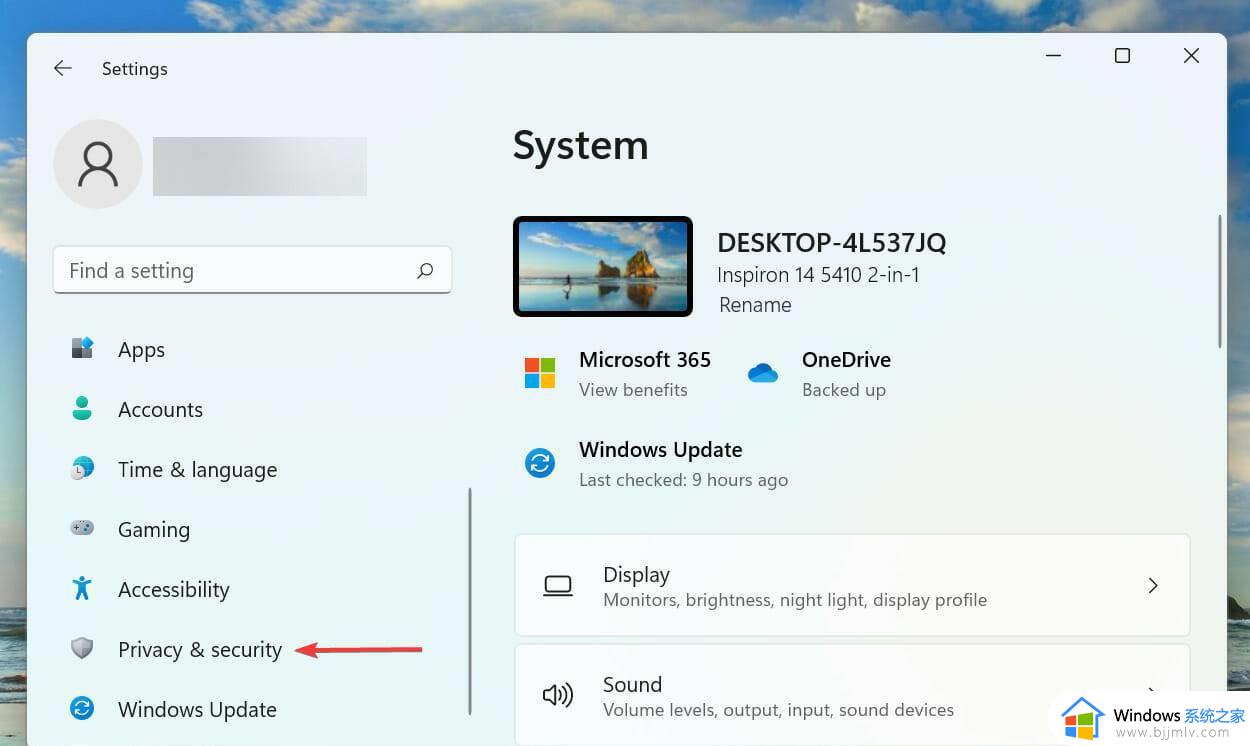
Task: Click the sidebar navigation scrollbar
Action: click(470, 601)
